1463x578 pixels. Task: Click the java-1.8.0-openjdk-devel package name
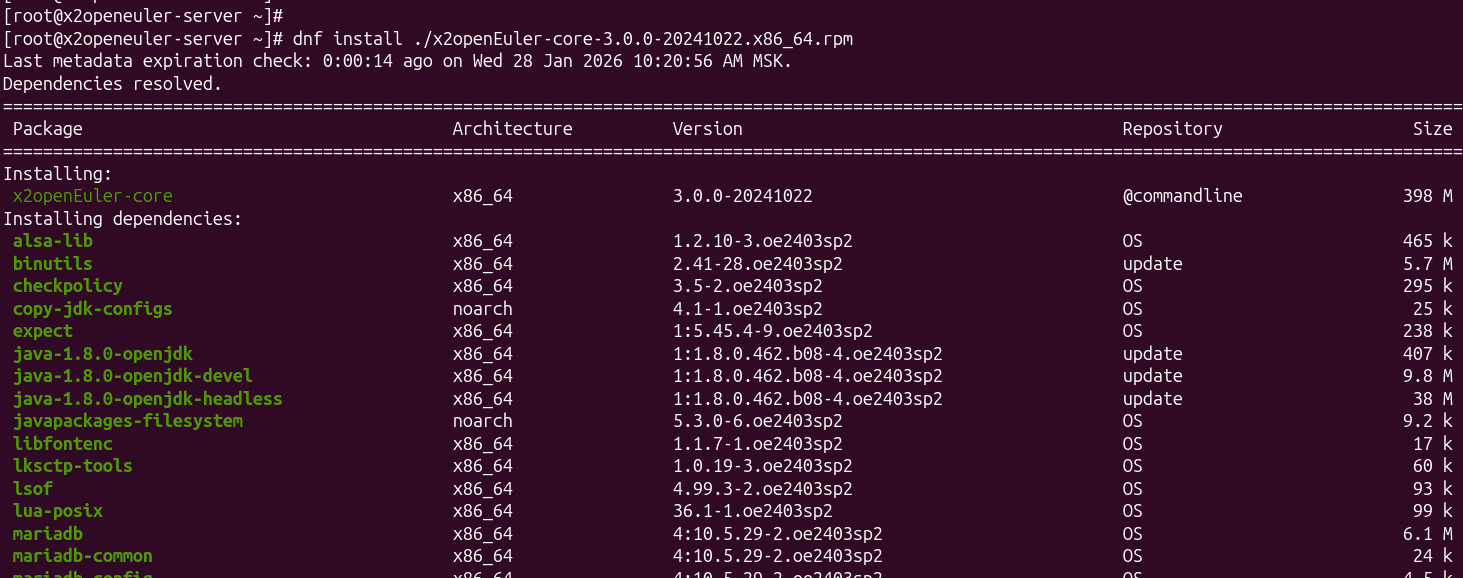(x=132, y=376)
